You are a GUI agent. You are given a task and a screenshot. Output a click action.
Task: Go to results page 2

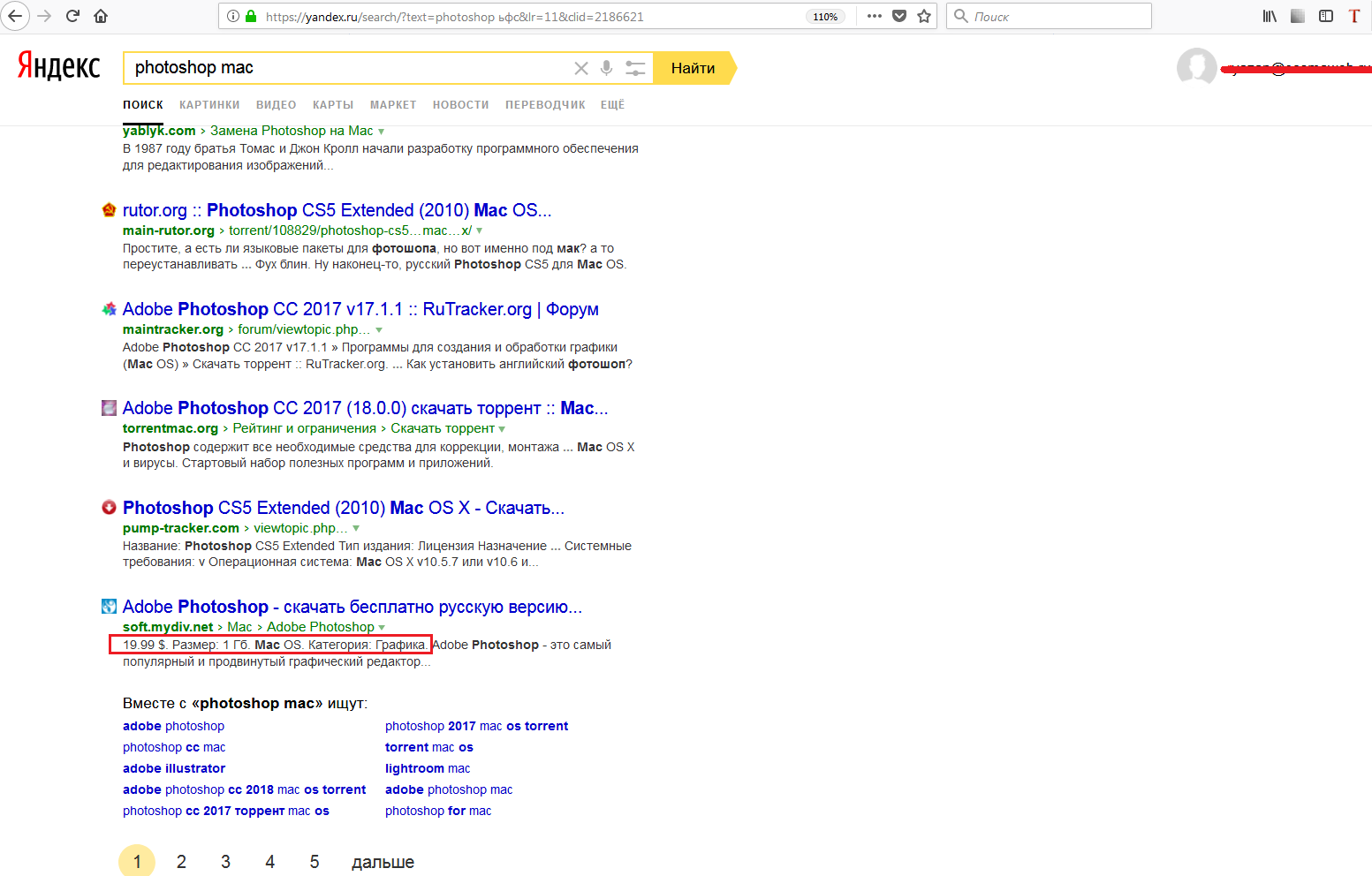point(181,862)
